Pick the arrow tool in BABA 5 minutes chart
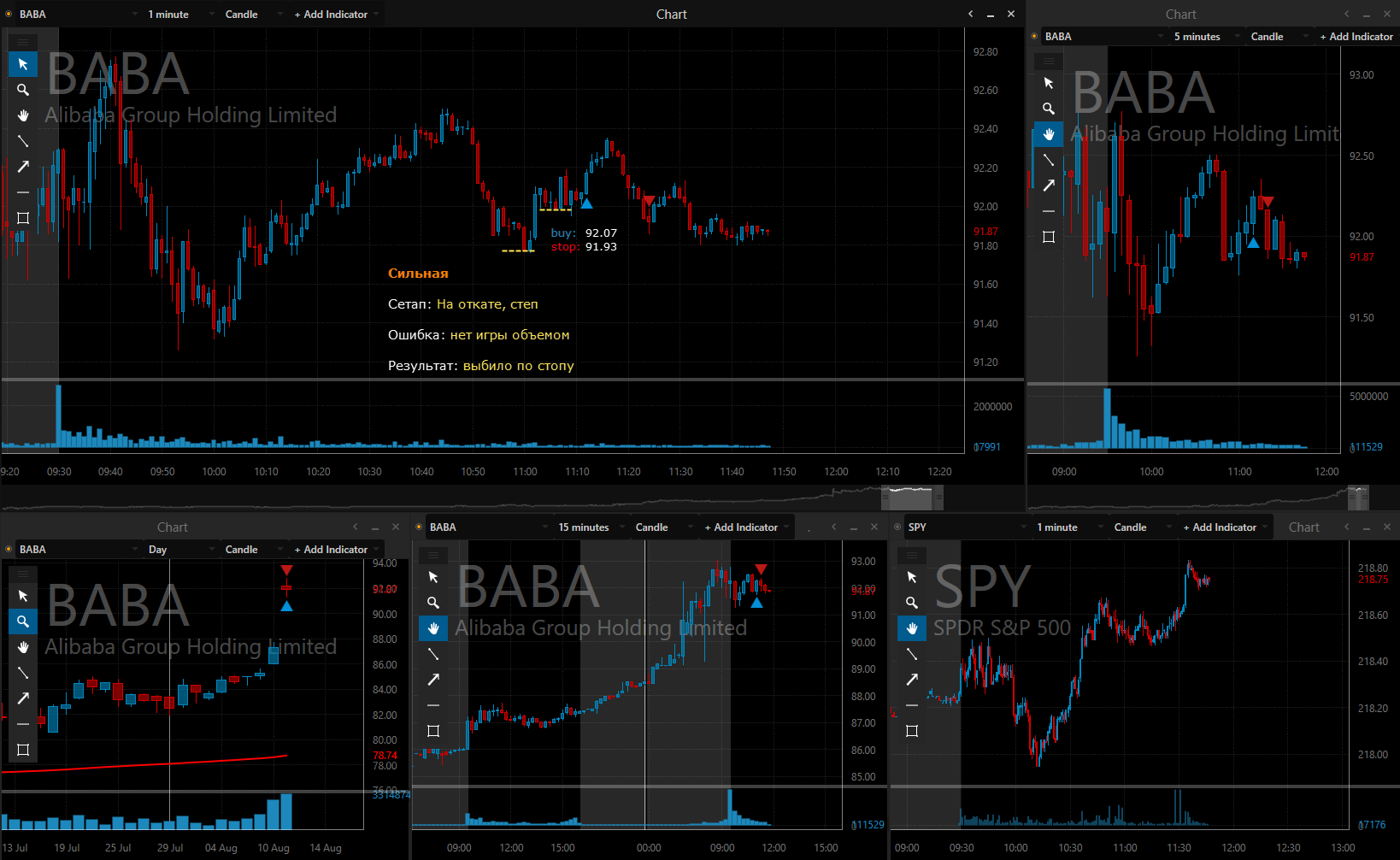Image resolution: width=1400 pixels, height=860 pixels. 1049,186
